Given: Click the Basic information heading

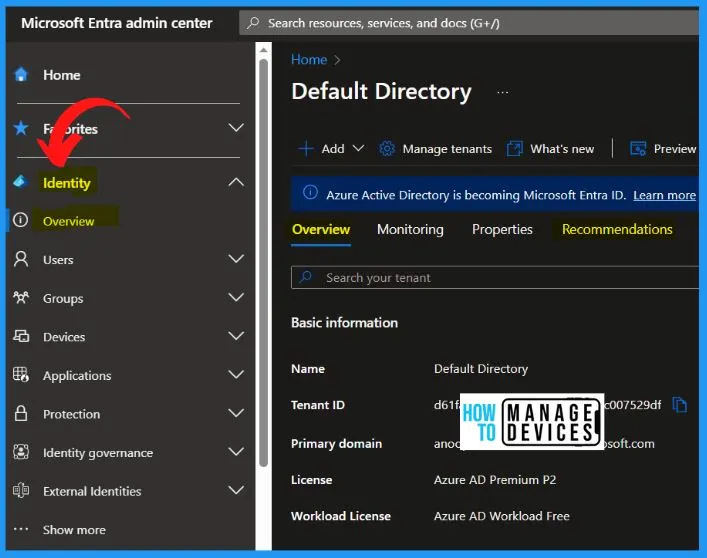Looking at the screenshot, I should (x=344, y=323).
